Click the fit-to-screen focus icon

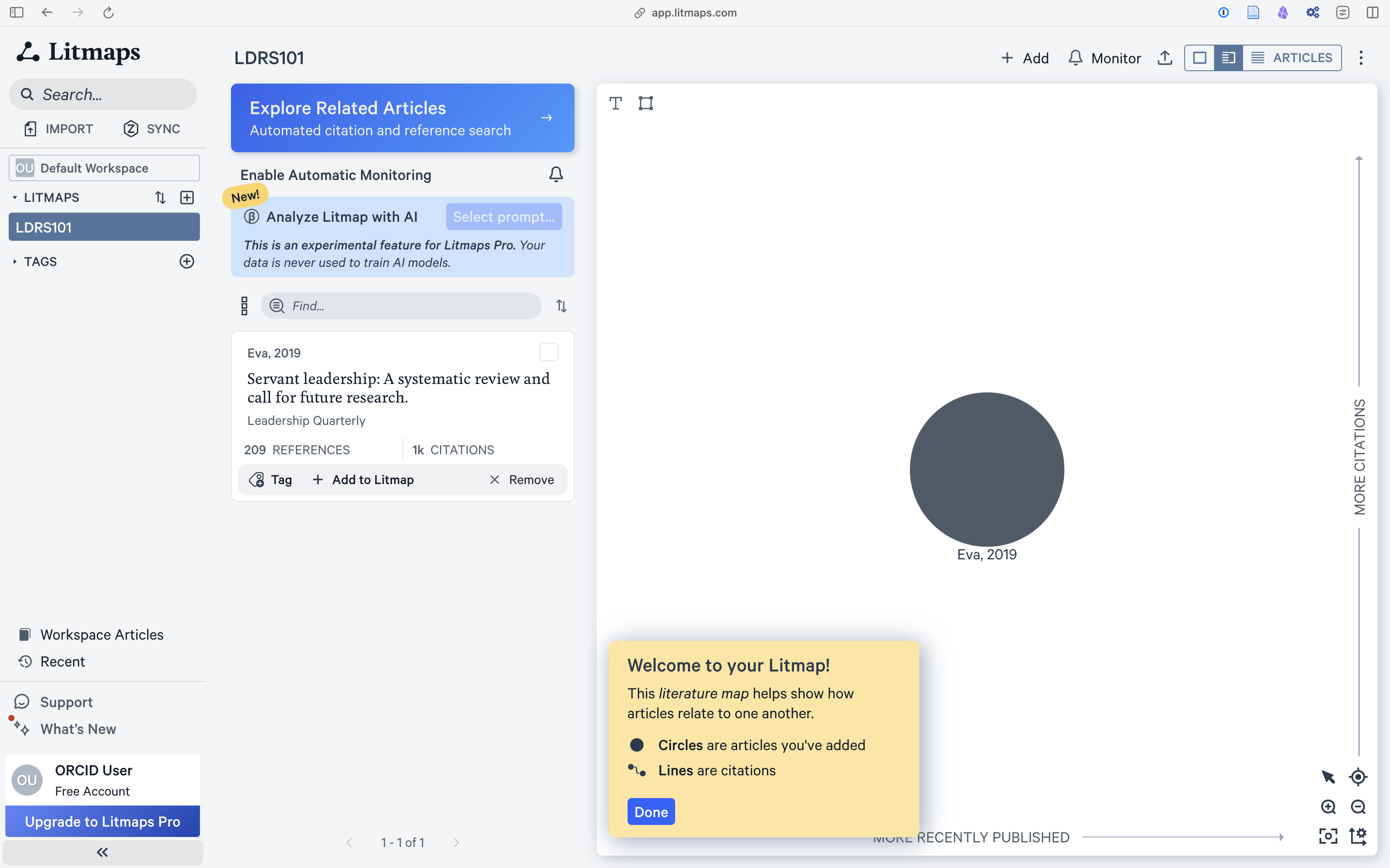click(1328, 836)
